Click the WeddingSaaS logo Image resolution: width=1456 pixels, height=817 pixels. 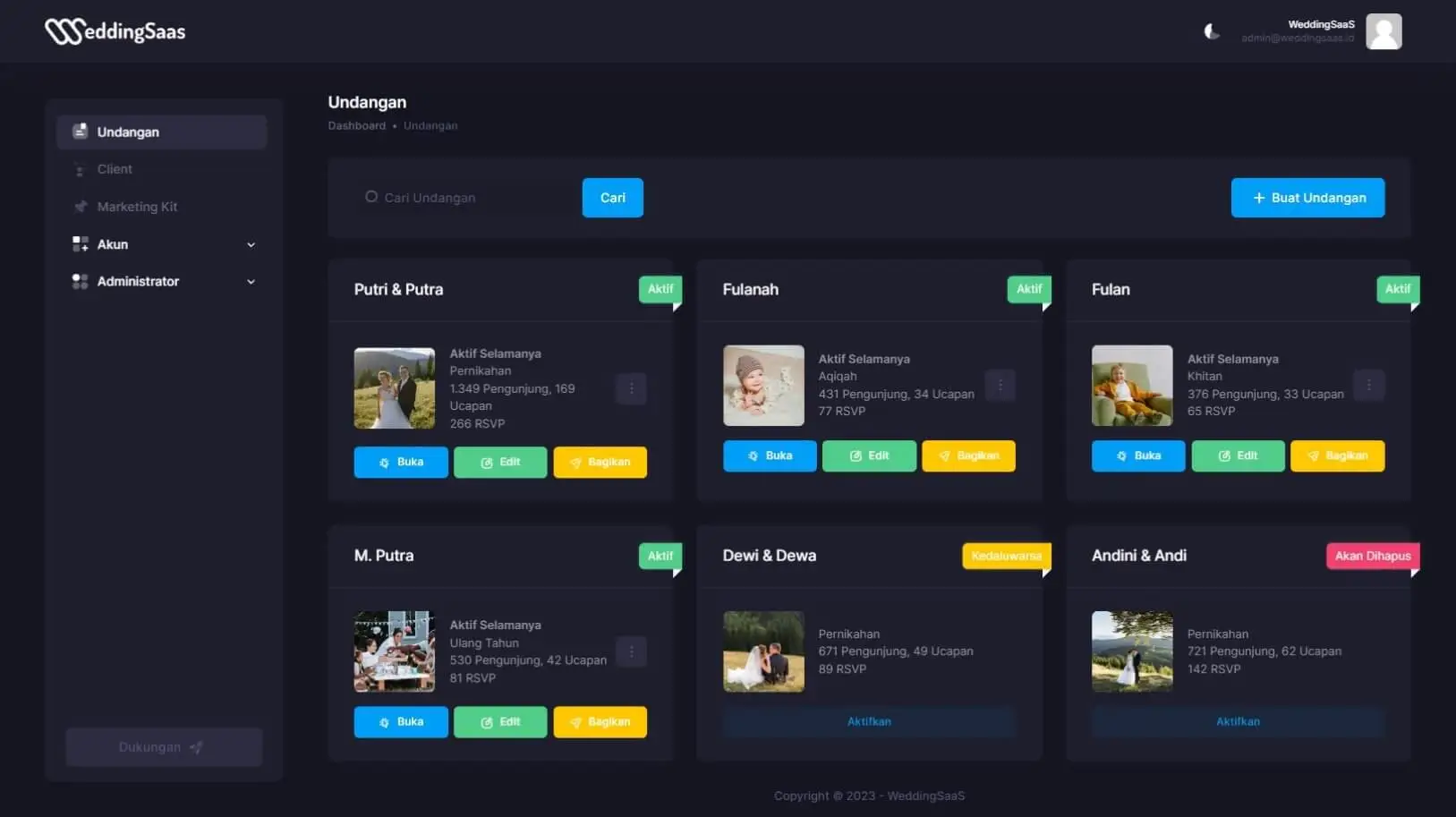[115, 30]
